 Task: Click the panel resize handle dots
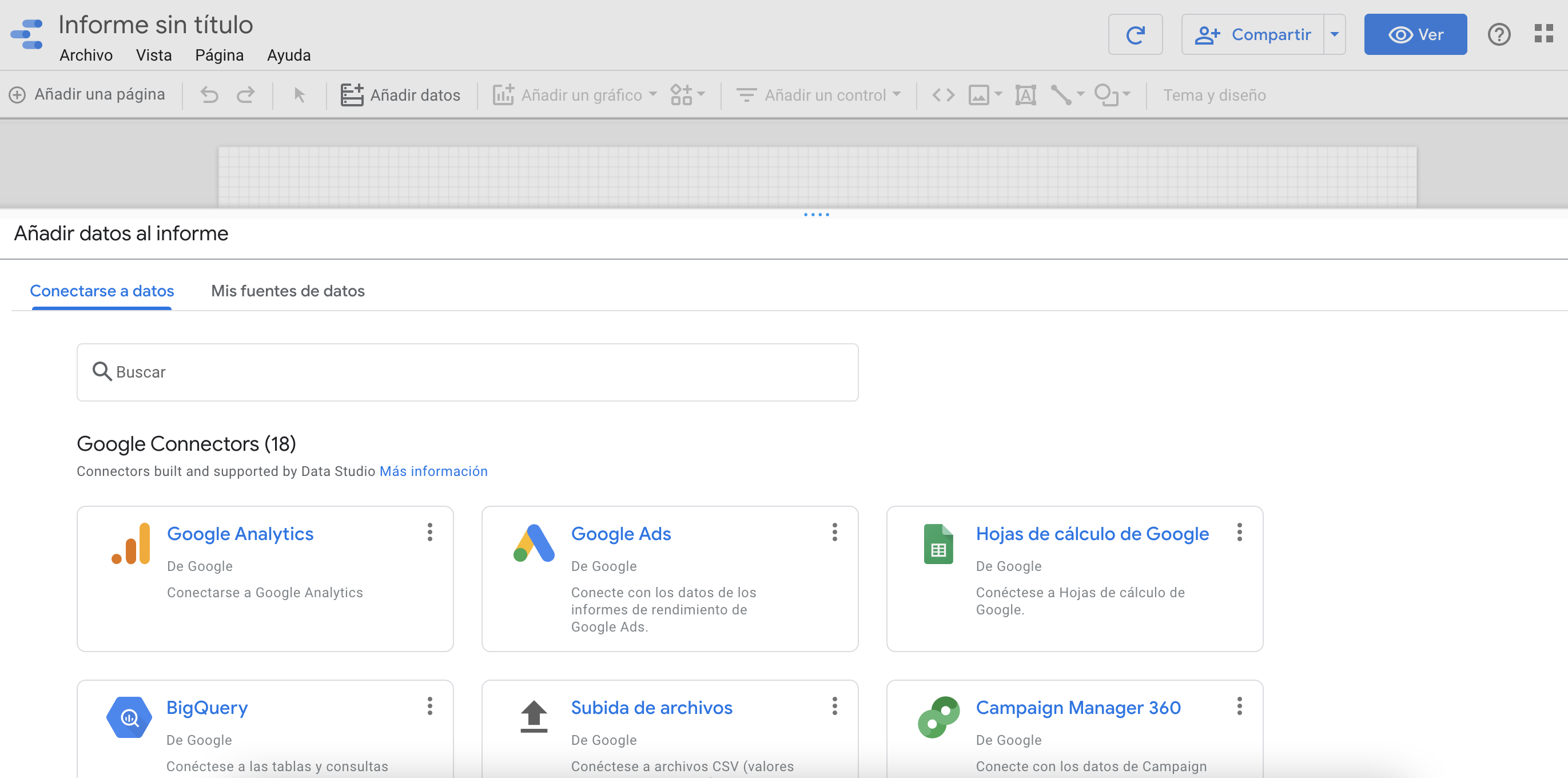click(816, 215)
